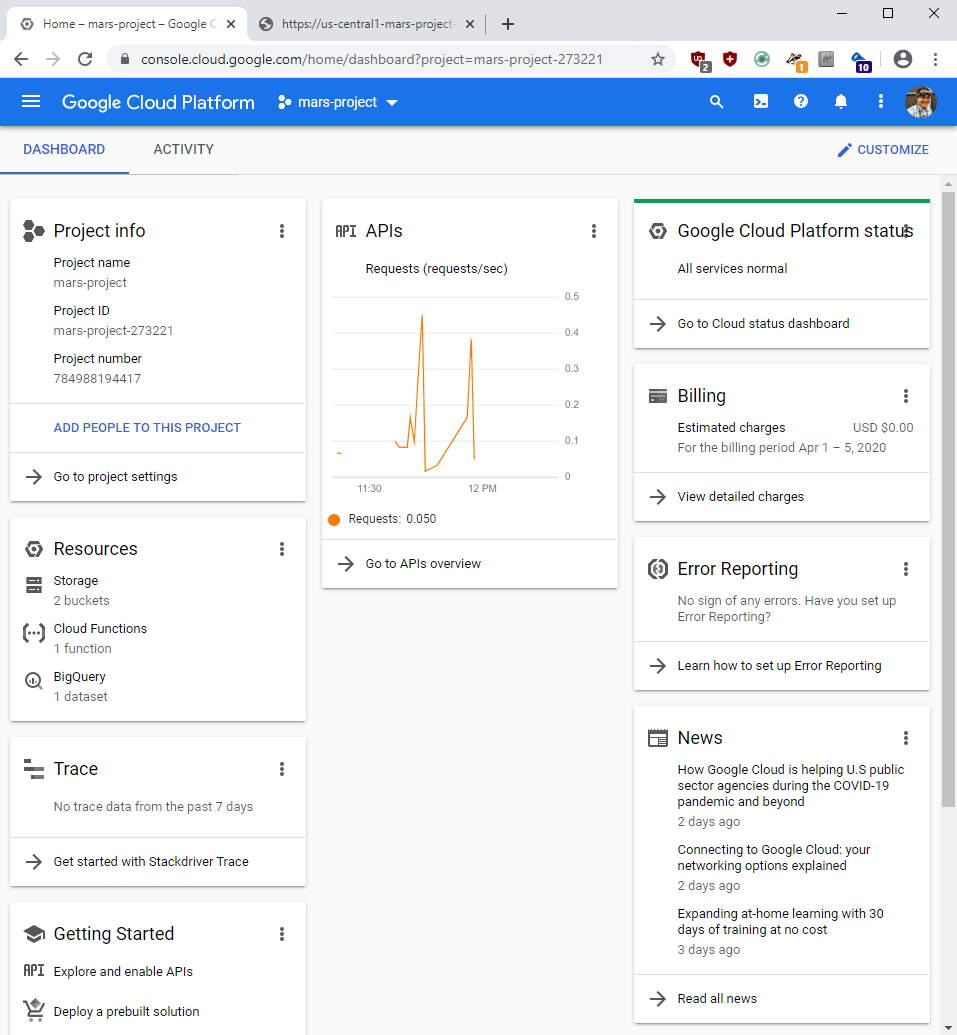Image resolution: width=957 pixels, height=1035 pixels.
Task: Go back in browser history
Action: coord(21,59)
